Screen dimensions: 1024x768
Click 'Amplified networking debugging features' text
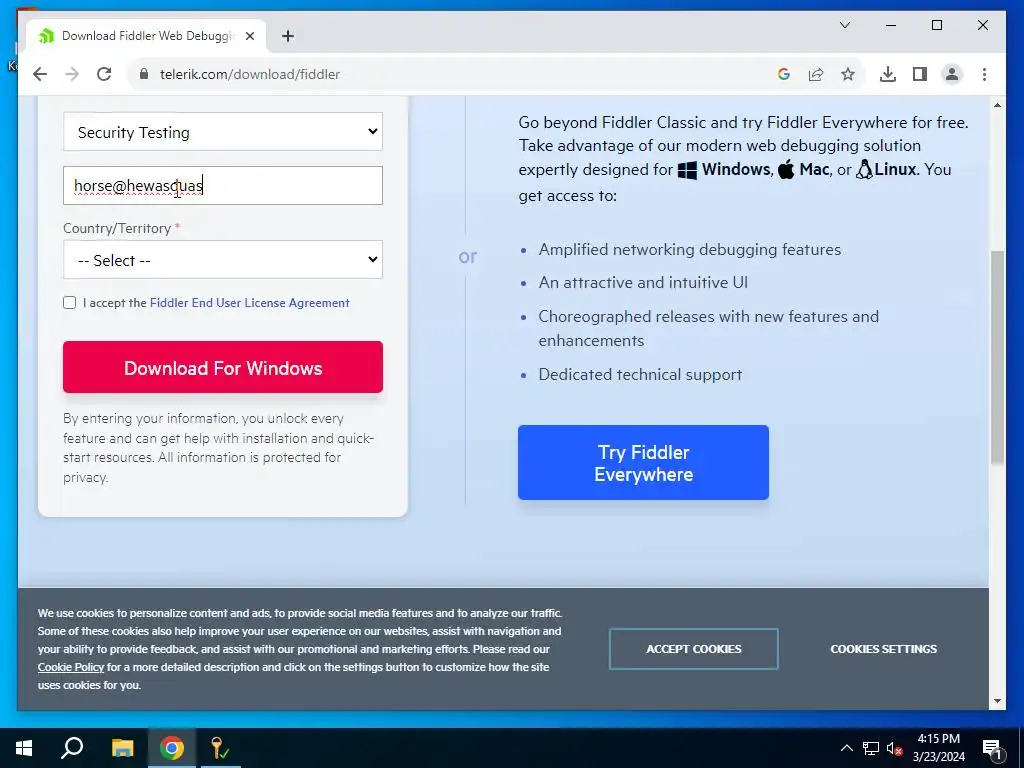coord(690,249)
